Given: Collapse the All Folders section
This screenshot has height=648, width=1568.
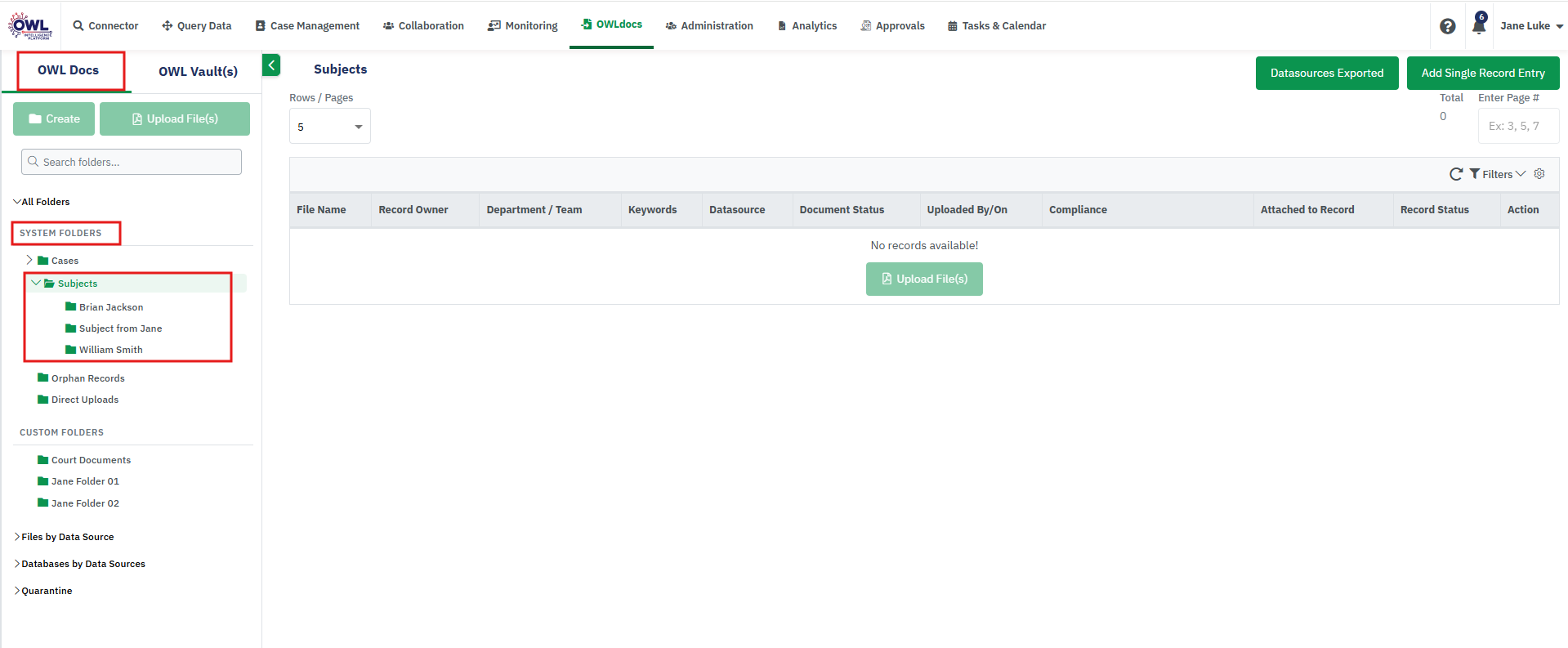Looking at the screenshot, I should click(x=17, y=202).
